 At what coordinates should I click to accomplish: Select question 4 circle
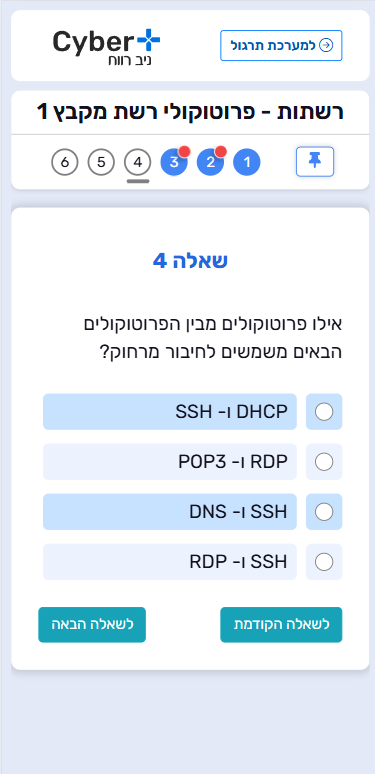coord(138,162)
